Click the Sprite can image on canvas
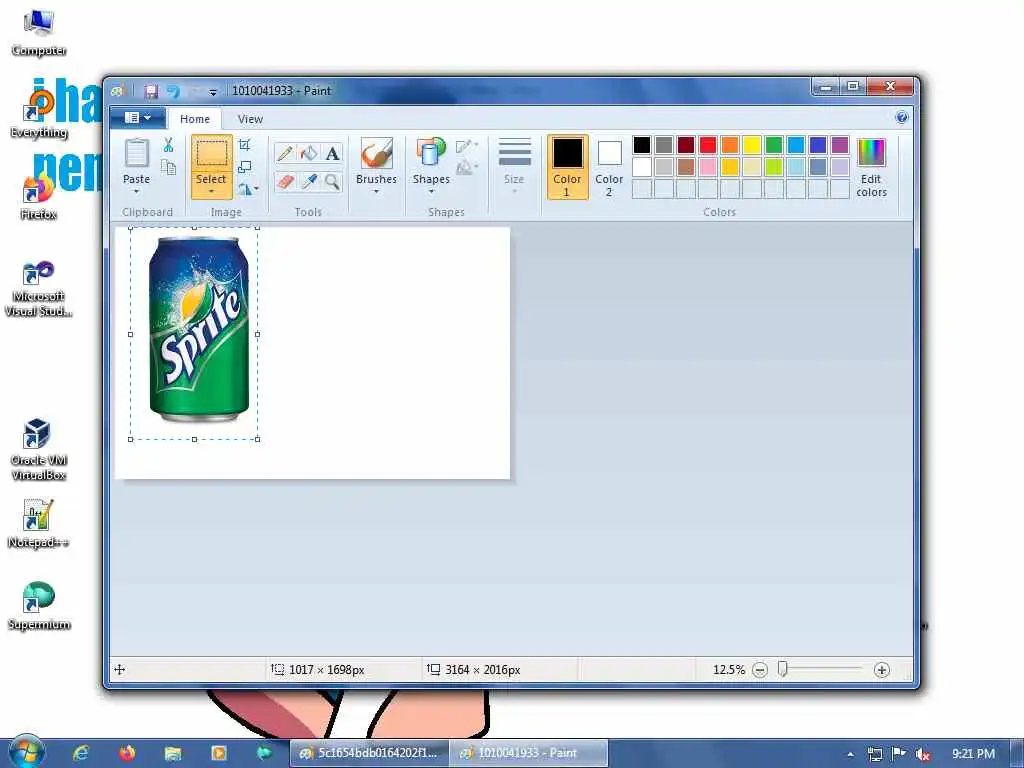The height and width of the screenshot is (768, 1024). (199, 328)
